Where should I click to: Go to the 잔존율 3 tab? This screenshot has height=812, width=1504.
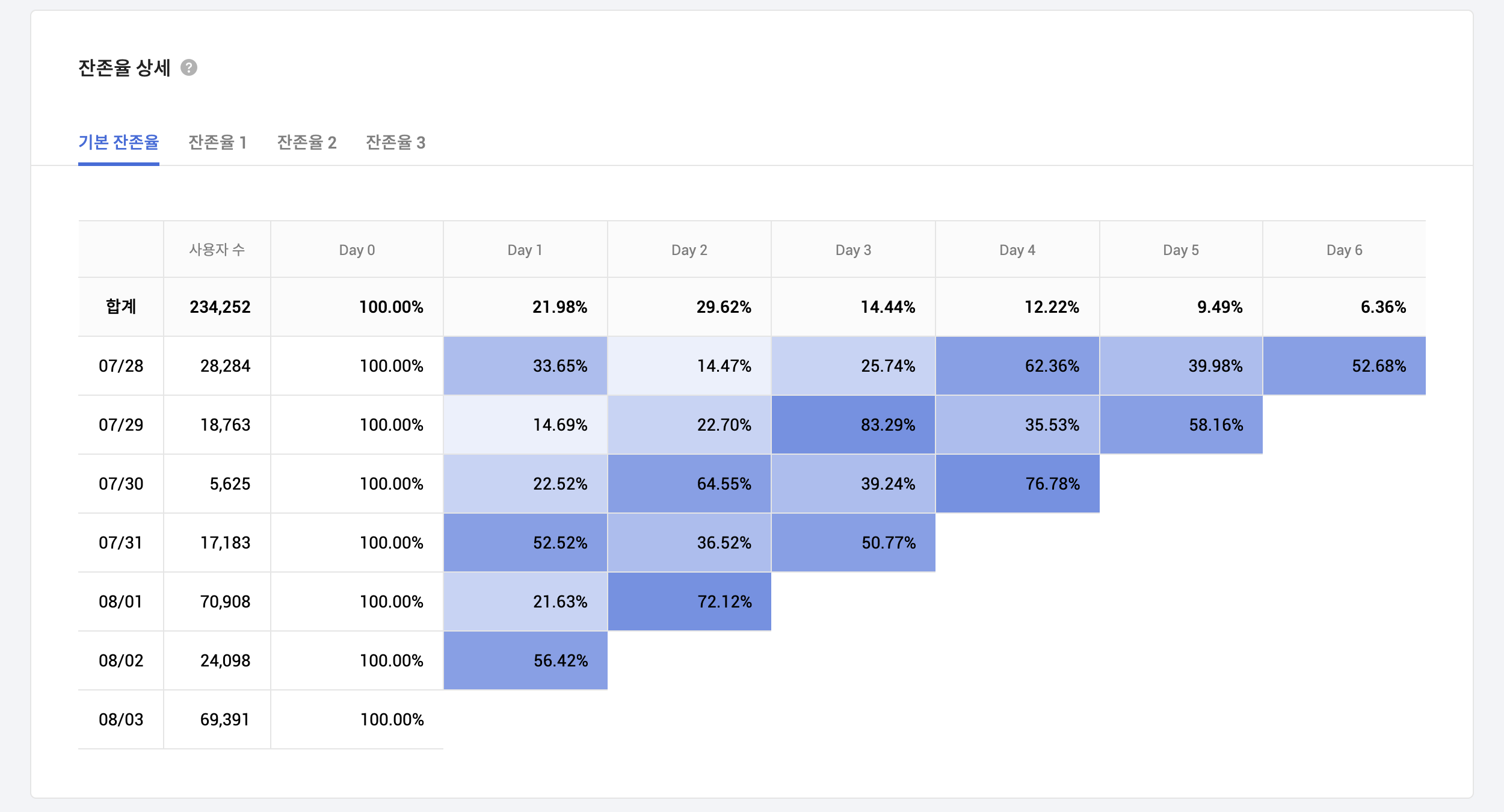coord(395,143)
